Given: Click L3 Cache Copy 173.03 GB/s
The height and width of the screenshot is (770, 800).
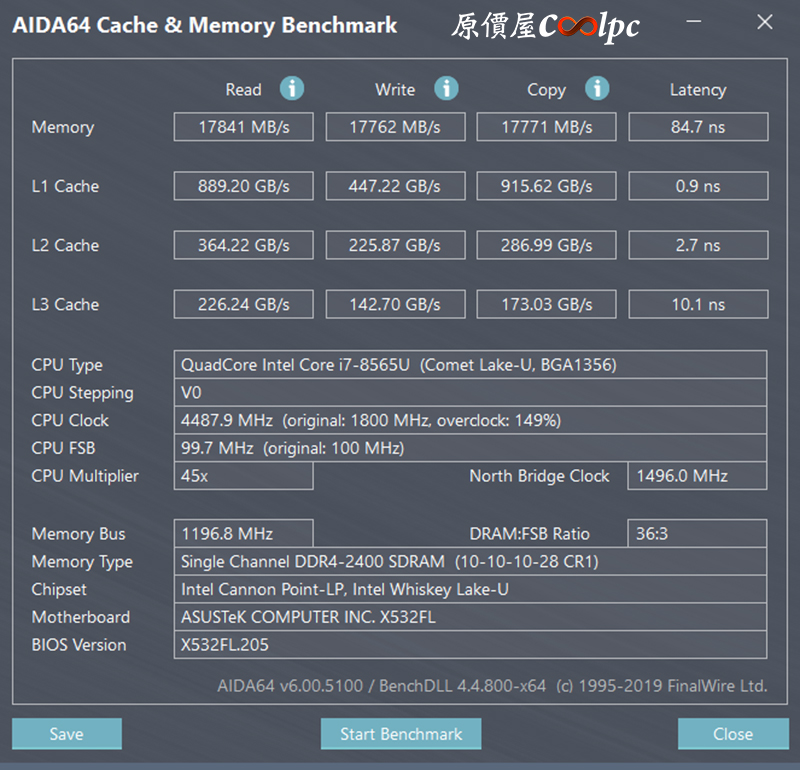Looking at the screenshot, I should [x=546, y=304].
